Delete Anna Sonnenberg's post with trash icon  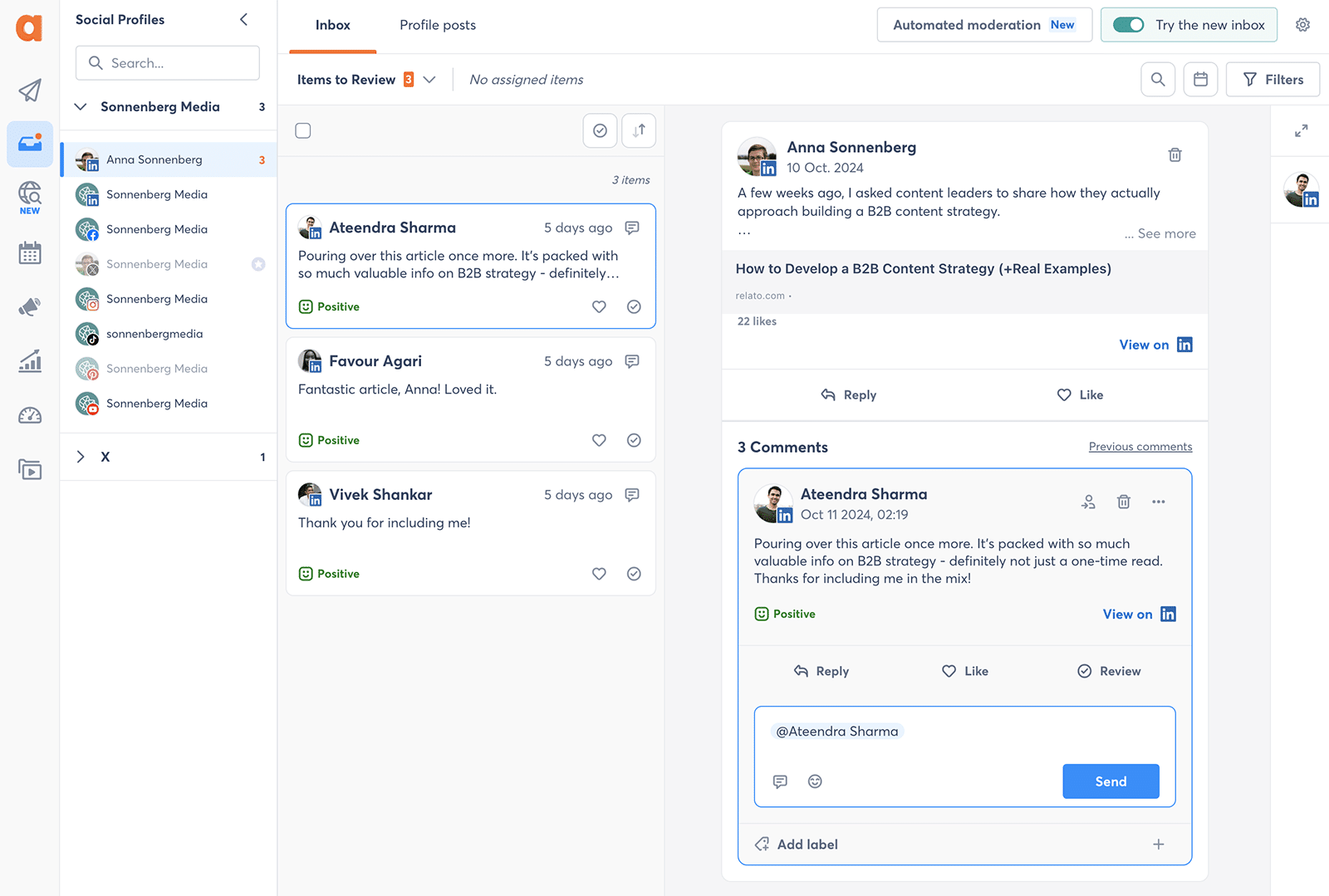[1175, 155]
